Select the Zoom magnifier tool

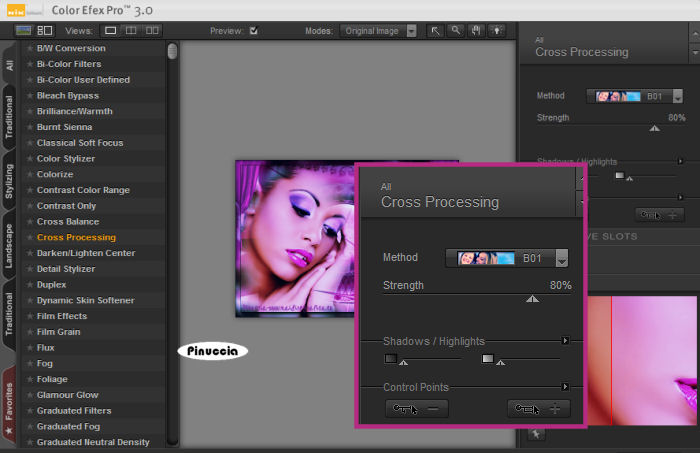pos(455,31)
